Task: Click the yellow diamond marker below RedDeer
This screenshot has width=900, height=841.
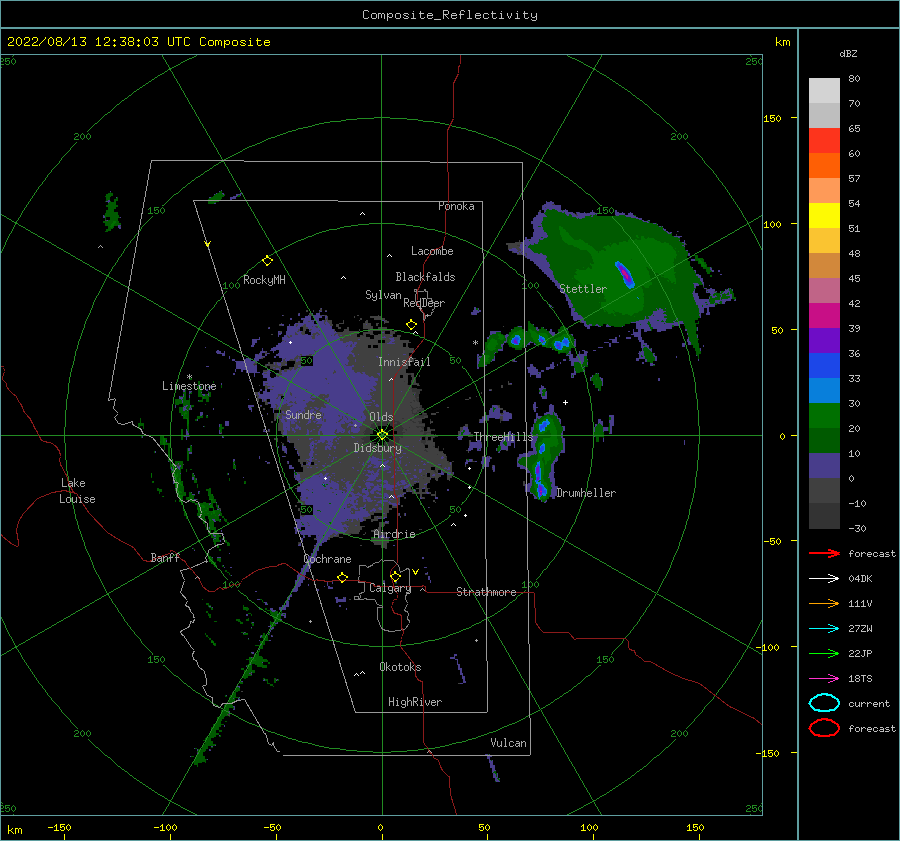Action: tap(411, 325)
